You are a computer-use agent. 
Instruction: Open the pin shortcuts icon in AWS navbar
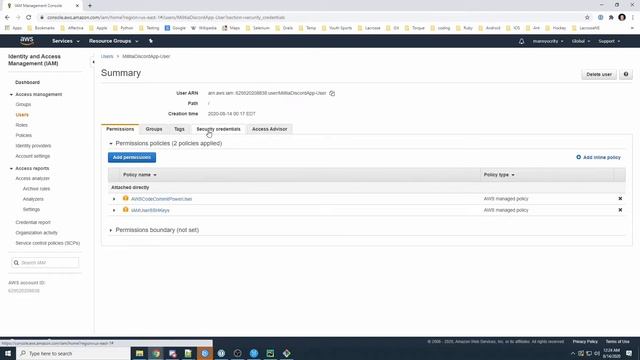pos(151,41)
